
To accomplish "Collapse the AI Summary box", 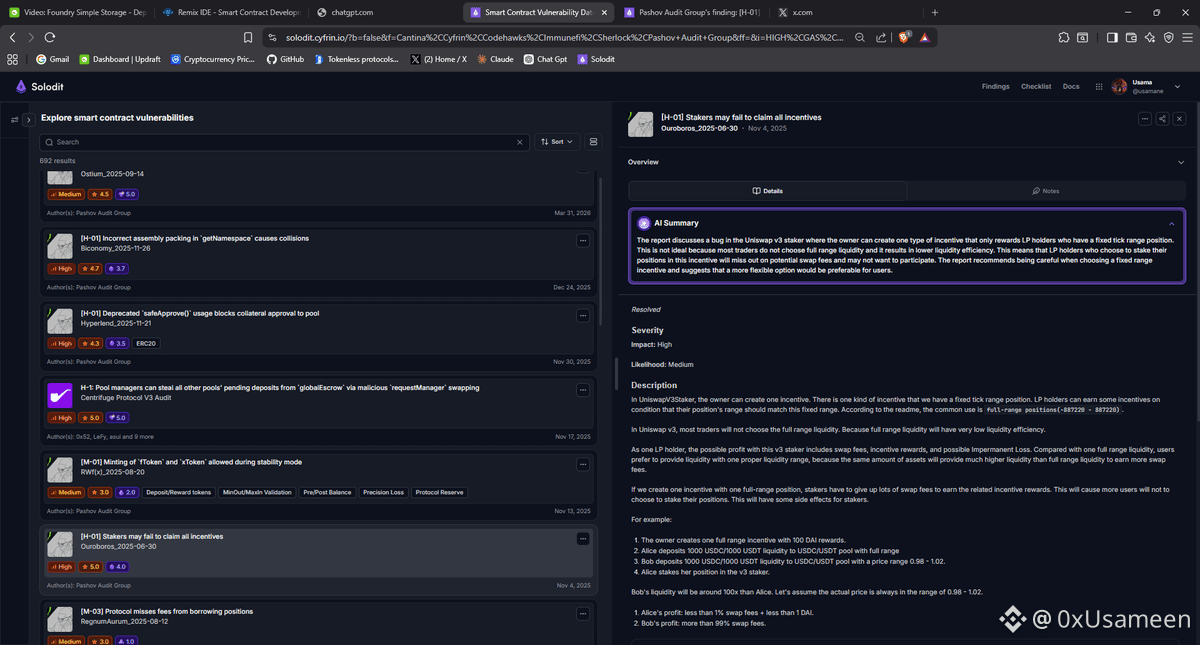I will point(1172,223).
